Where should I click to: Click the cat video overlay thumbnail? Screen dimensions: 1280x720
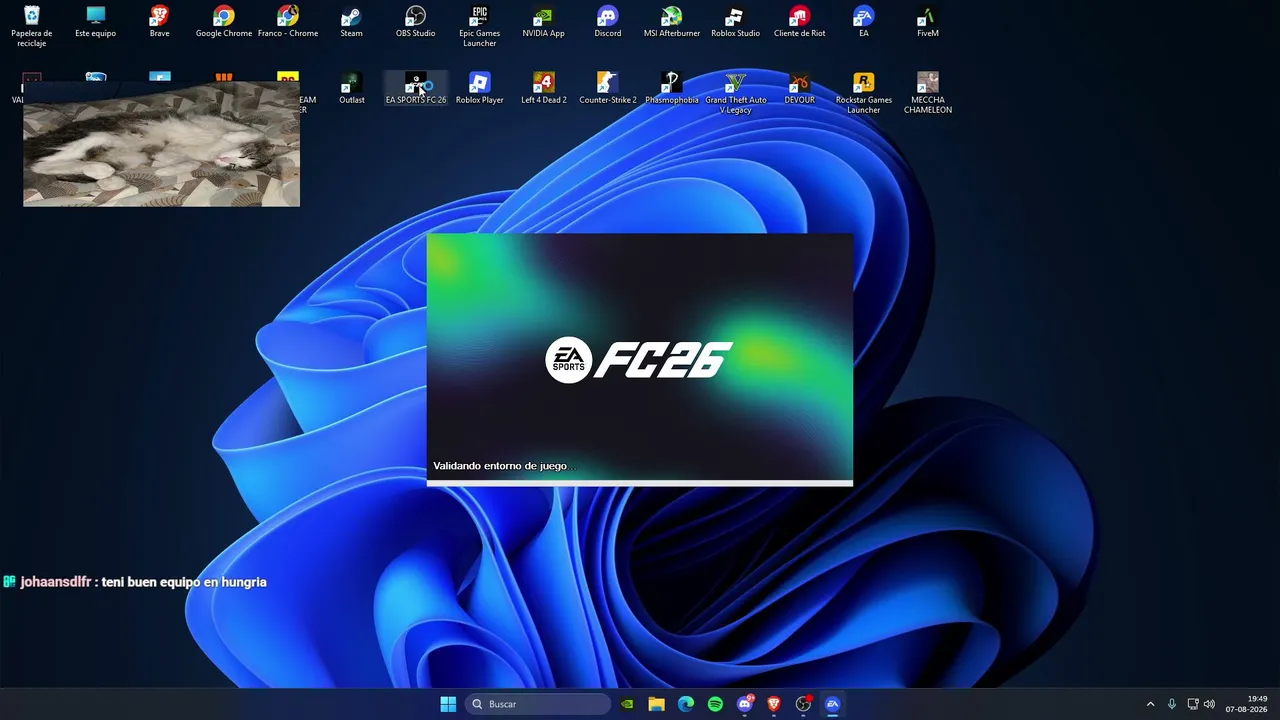[161, 144]
